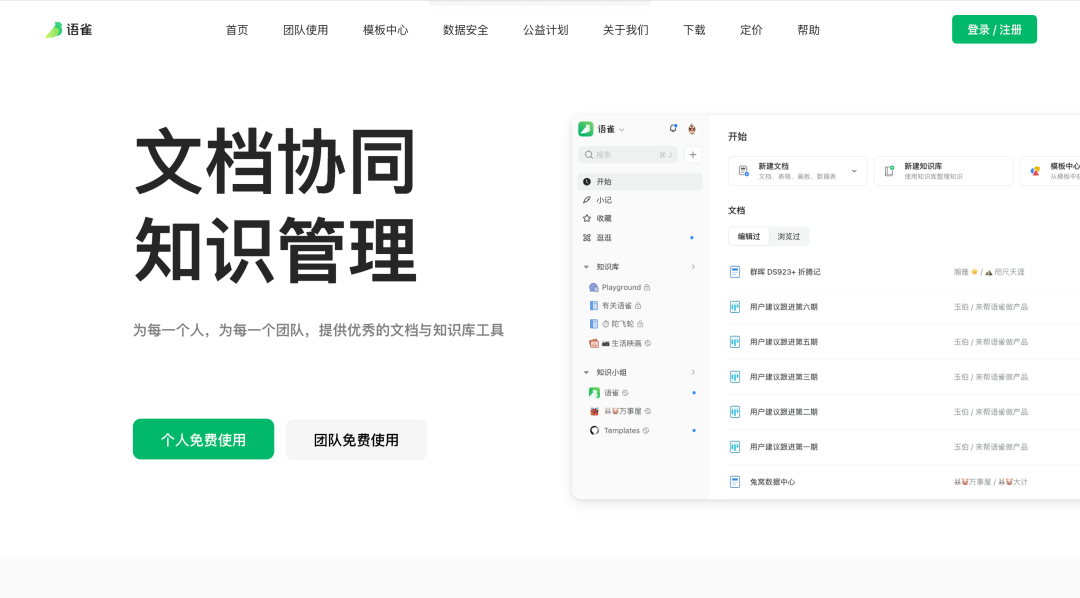The image size is (1080, 598).
Task: Select 开始 in the preview sidebar
Action: (x=639, y=182)
